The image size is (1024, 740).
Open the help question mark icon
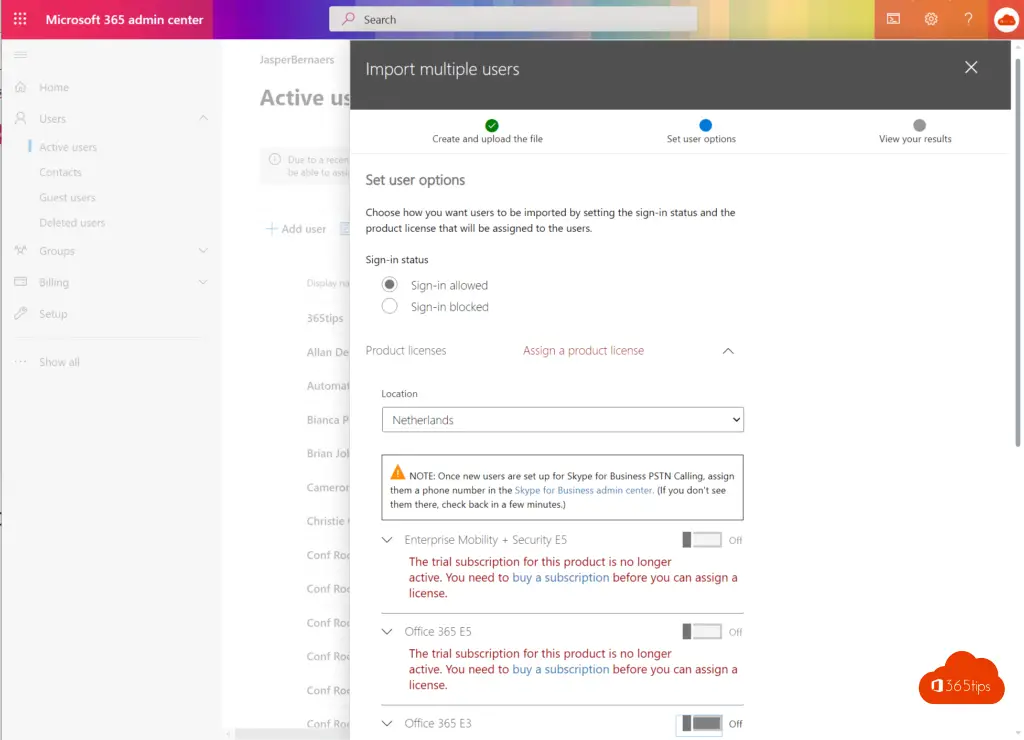968,19
